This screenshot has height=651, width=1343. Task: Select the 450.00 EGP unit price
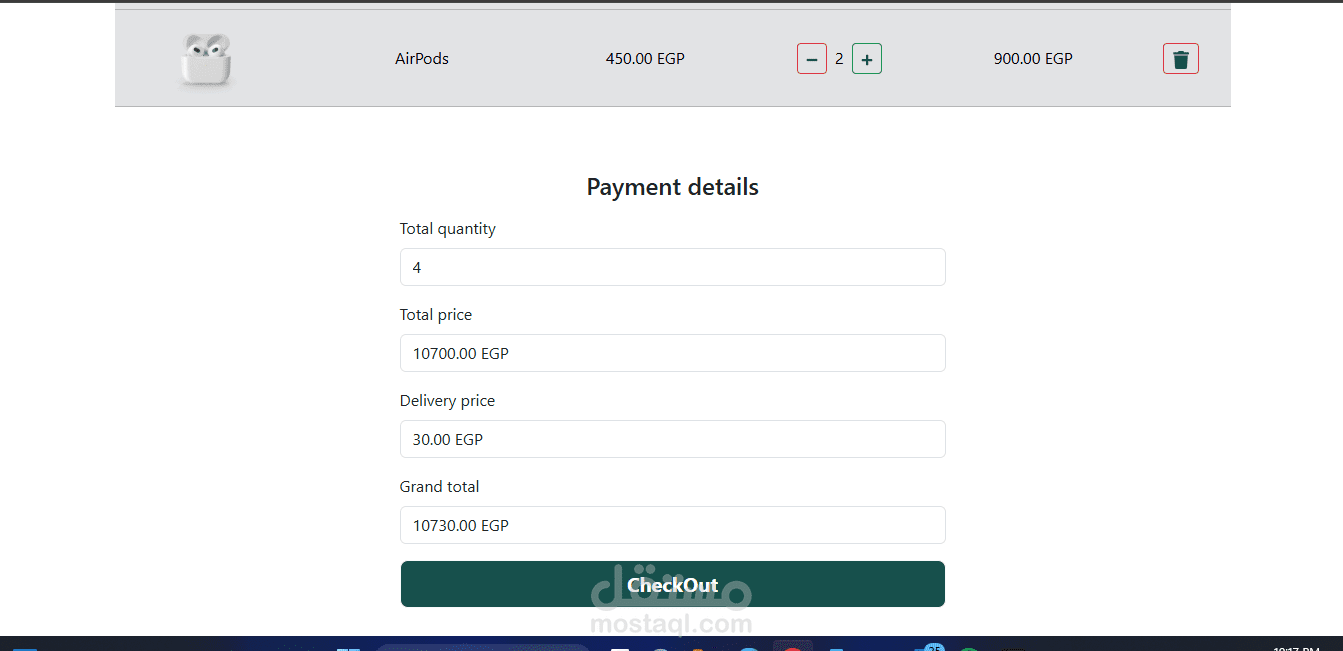coord(645,59)
